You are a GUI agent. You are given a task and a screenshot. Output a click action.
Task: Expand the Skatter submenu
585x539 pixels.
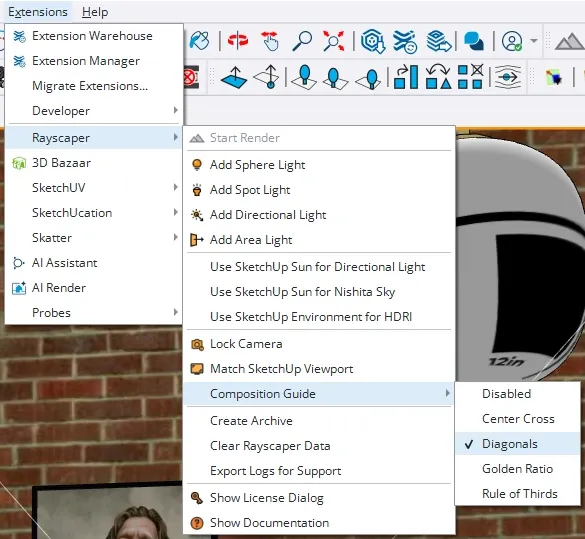94,238
